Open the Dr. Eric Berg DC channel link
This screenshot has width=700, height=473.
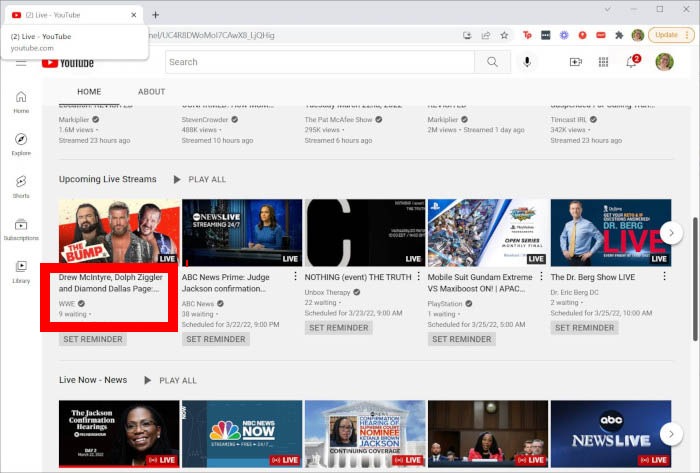pyautogui.click(x=575, y=292)
